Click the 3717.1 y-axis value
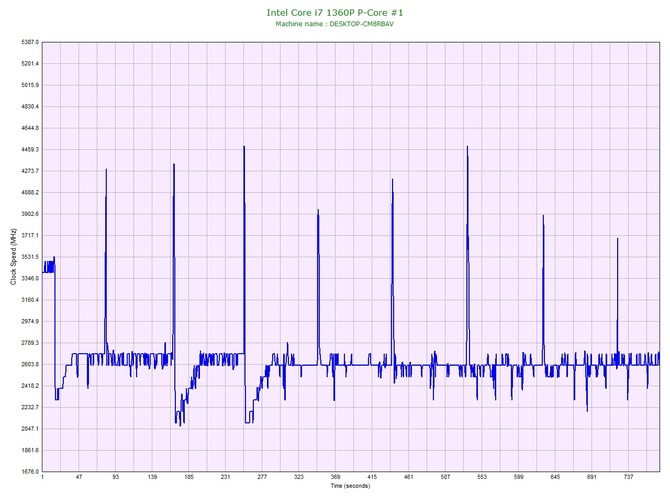The image size is (670, 503). click(x=30, y=235)
